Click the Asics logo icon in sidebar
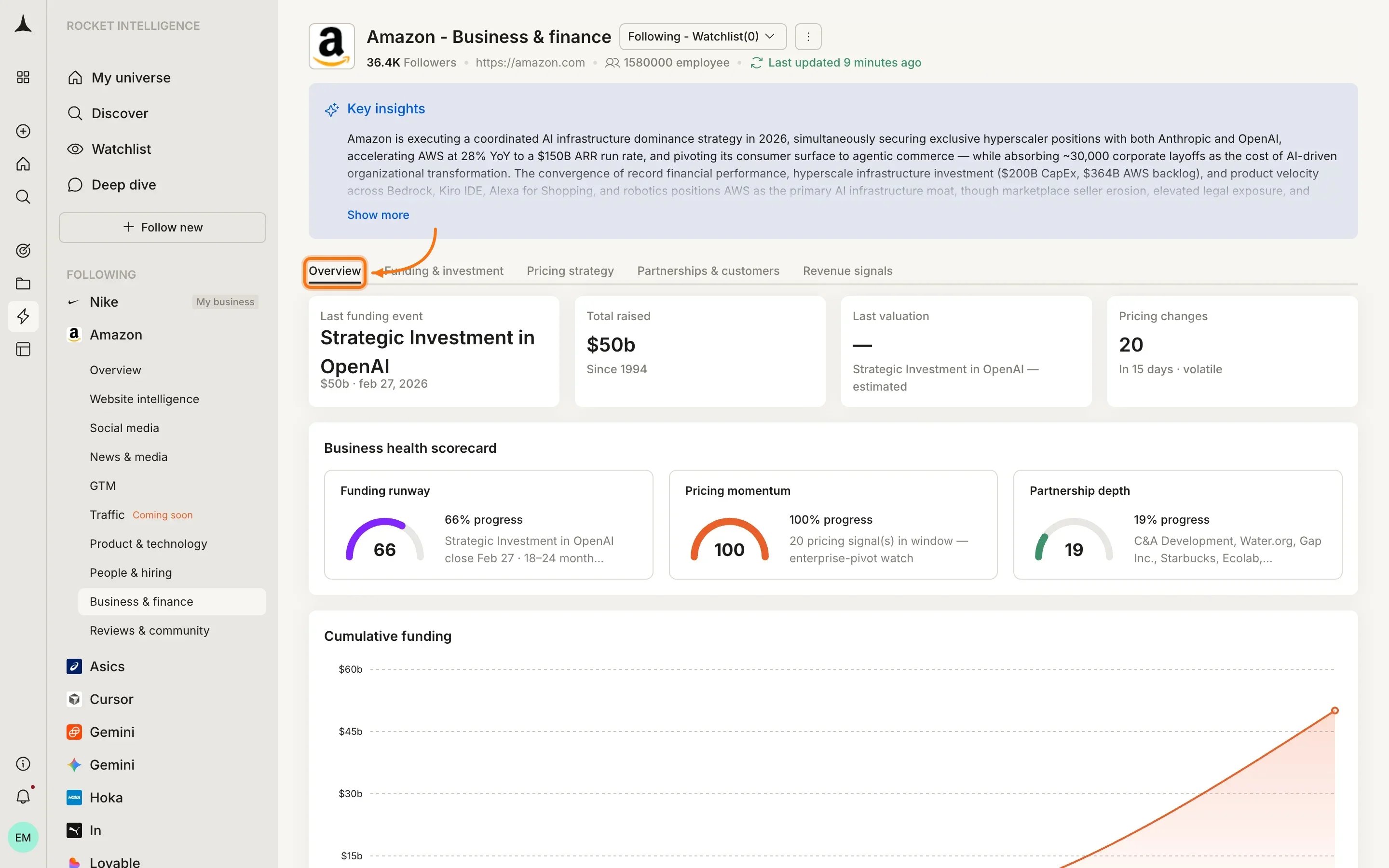The height and width of the screenshot is (868, 1389). tap(74, 666)
